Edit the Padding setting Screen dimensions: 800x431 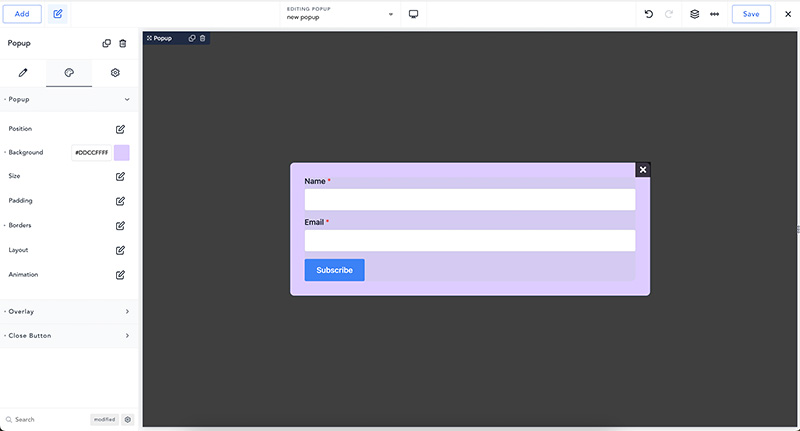point(120,201)
